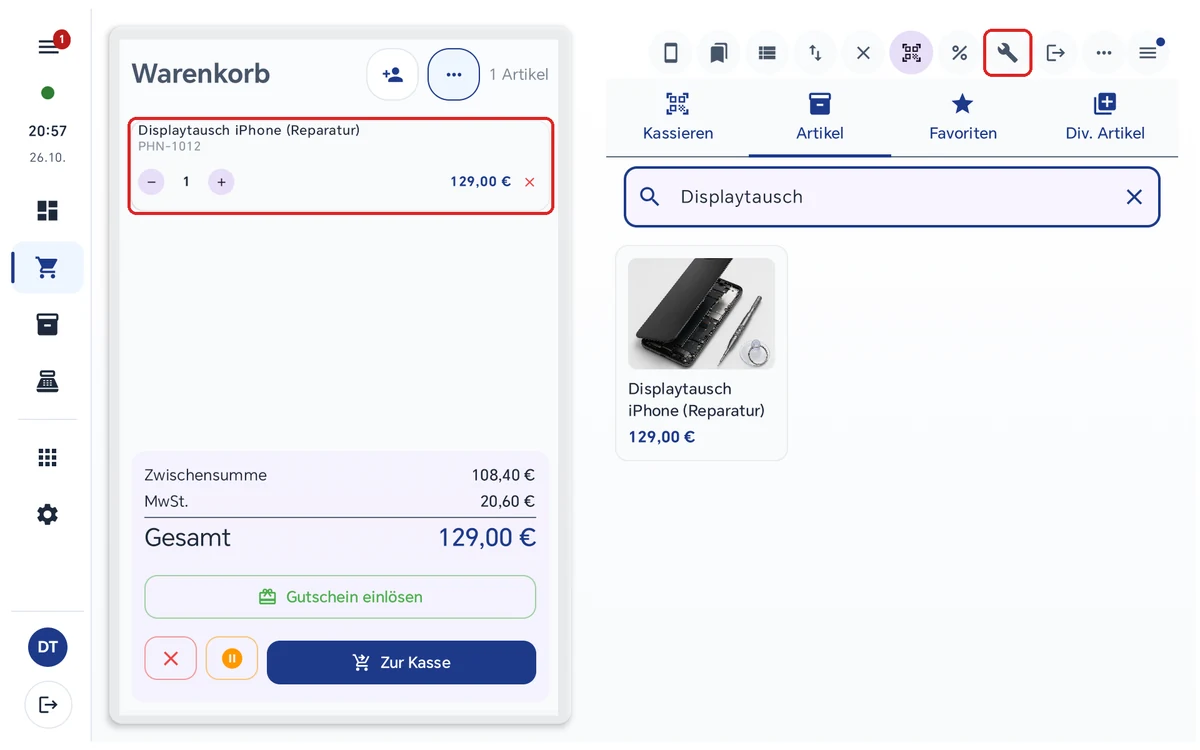The height and width of the screenshot is (750, 1200).
Task: Open the cash register sidebar icon
Action: coord(47,381)
